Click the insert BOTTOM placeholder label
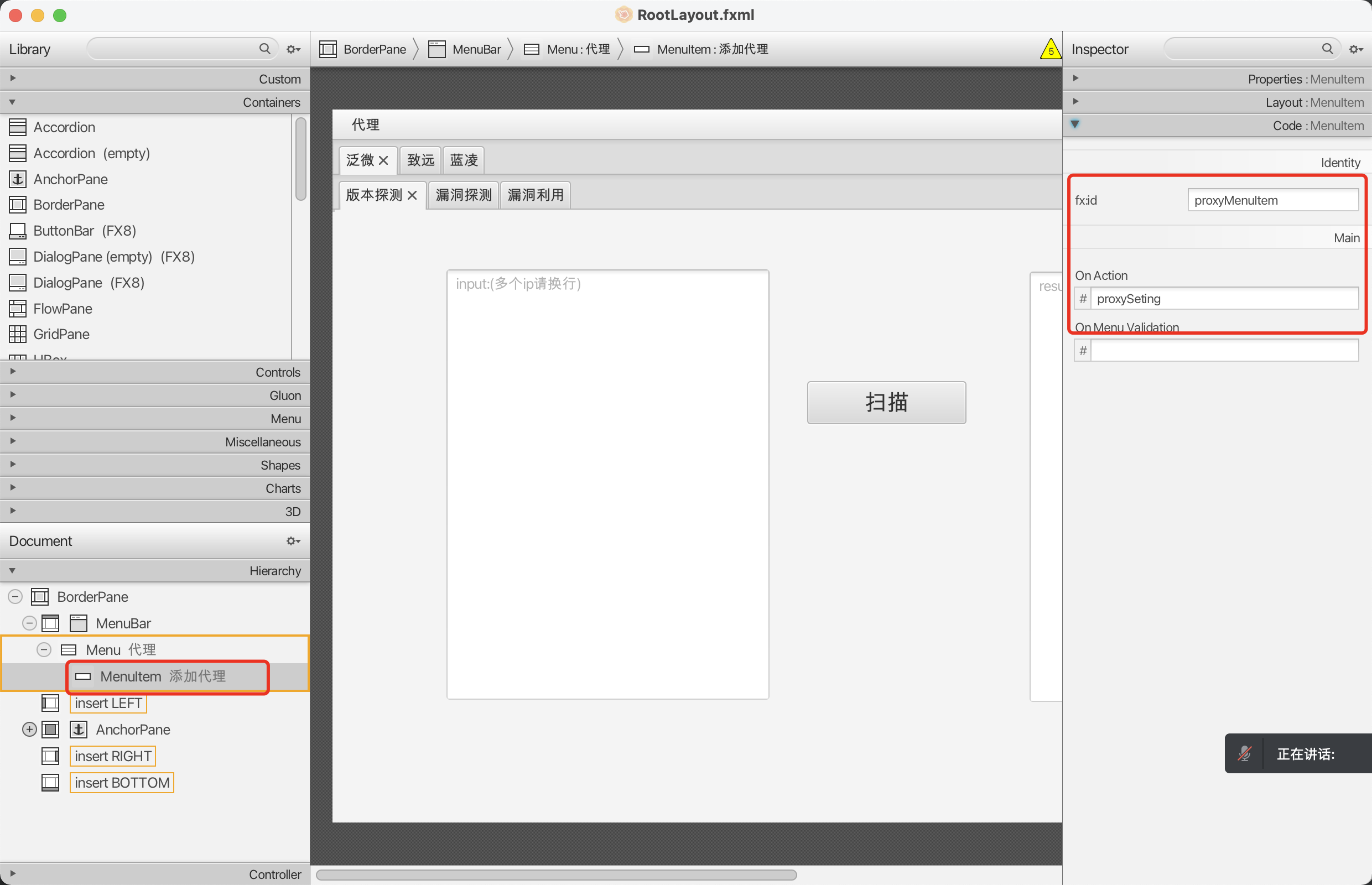Image resolution: width=1372 pixels, height=885 pixels. [x=122, y=782]
